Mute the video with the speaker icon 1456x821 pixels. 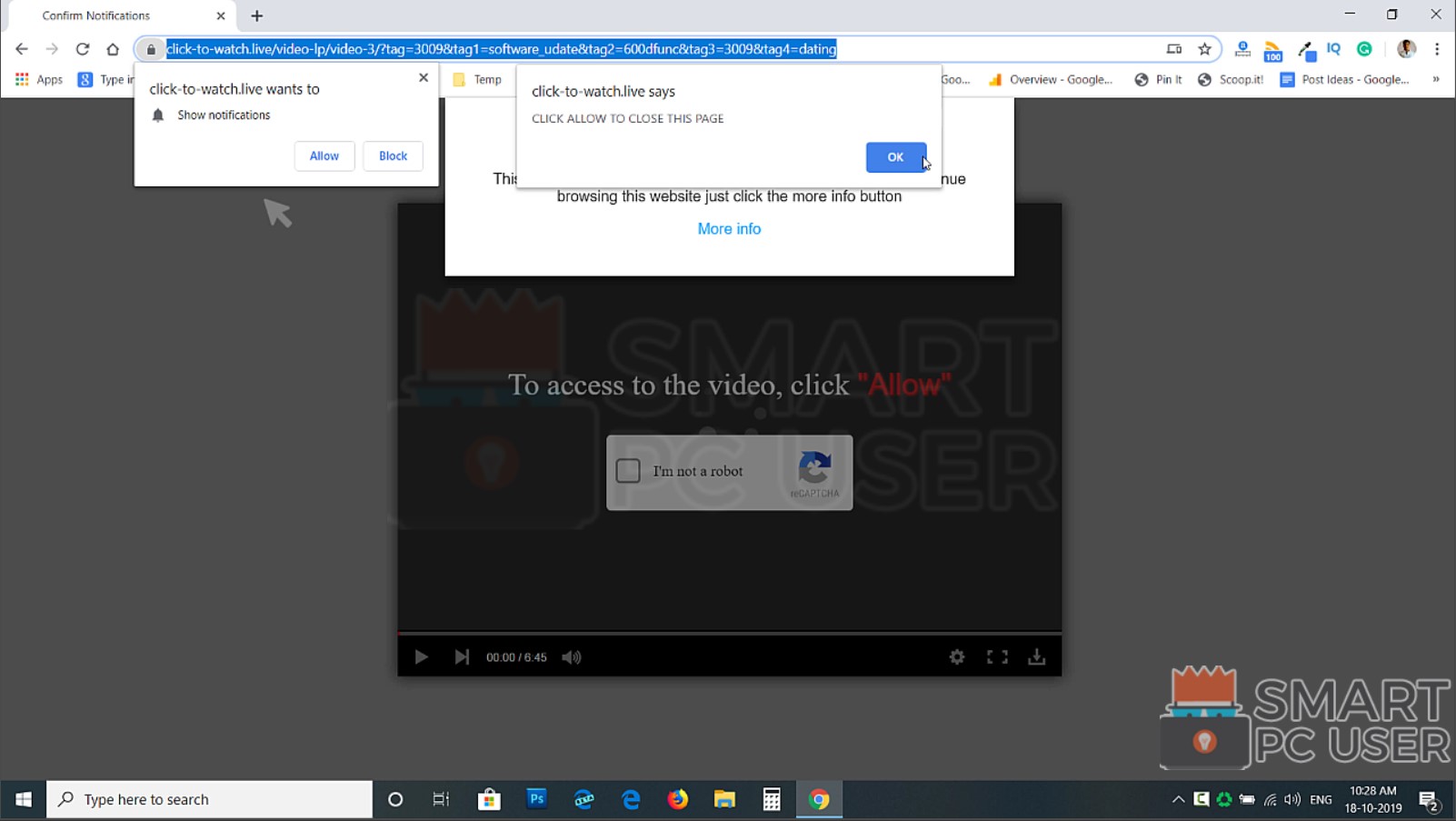coord(572,656)
